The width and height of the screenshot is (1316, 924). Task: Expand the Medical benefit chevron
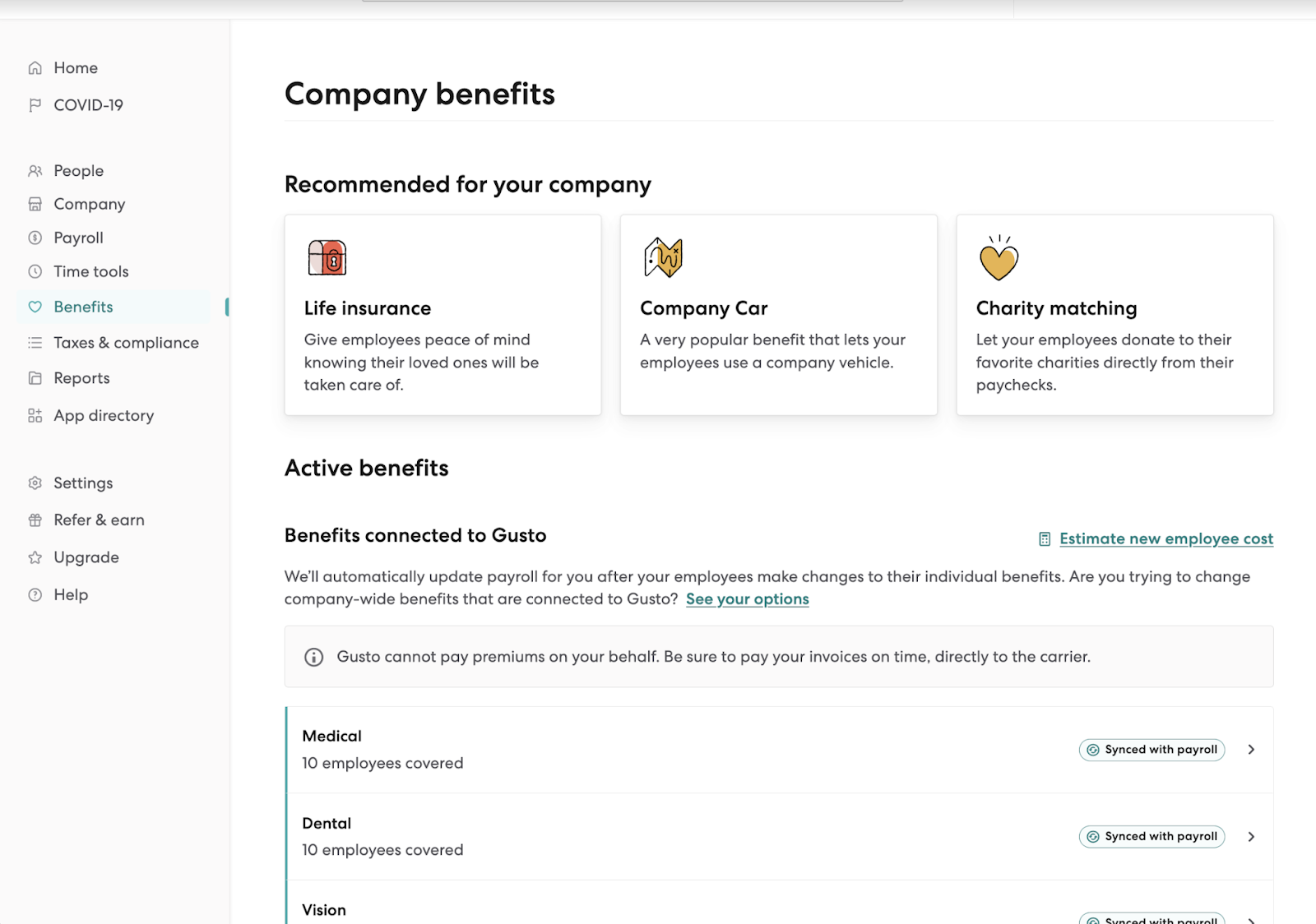pyautogui.click(x=1251, y=750)
